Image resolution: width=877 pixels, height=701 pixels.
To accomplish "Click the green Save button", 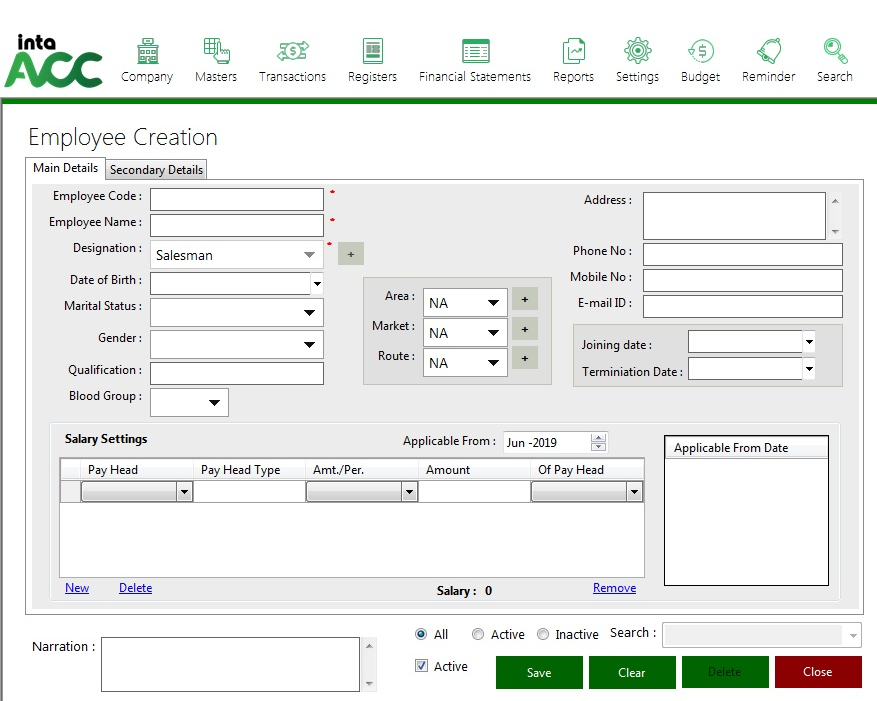I will pyautogui.click(x=539, y=672).
